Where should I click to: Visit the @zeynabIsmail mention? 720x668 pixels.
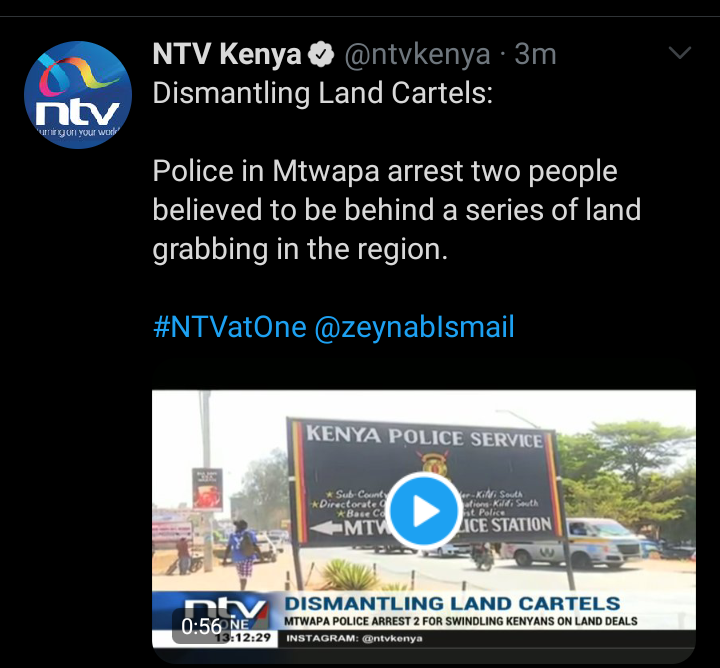click(414, 328)
